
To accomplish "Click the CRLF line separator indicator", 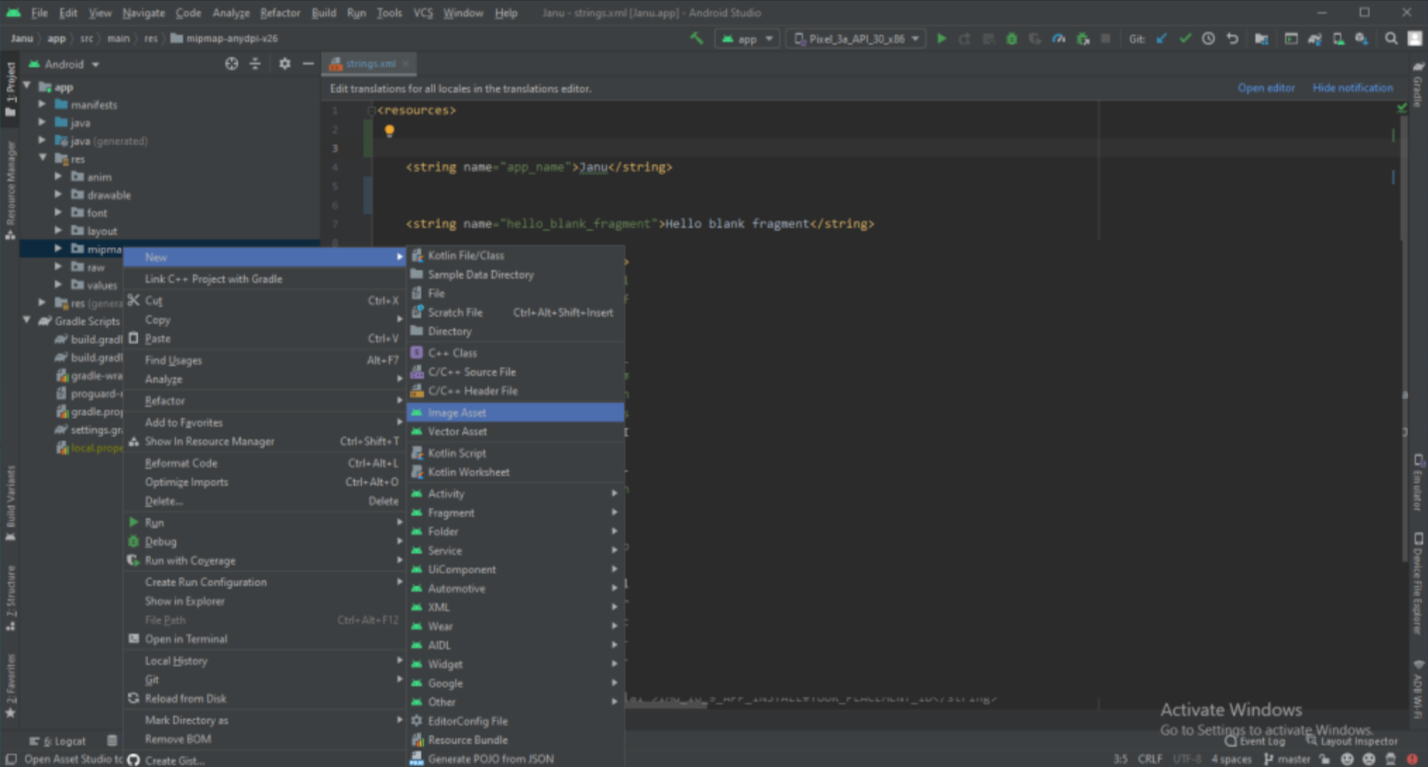I will (1150, 759).
